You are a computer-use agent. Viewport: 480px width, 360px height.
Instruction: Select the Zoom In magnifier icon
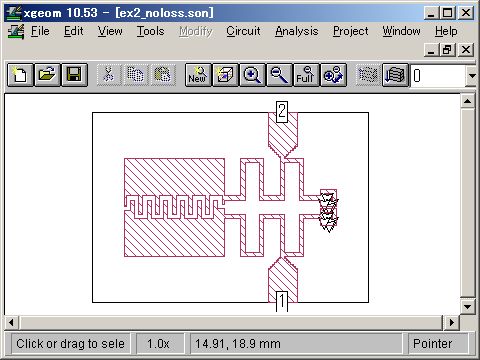[x=252, y=75]
